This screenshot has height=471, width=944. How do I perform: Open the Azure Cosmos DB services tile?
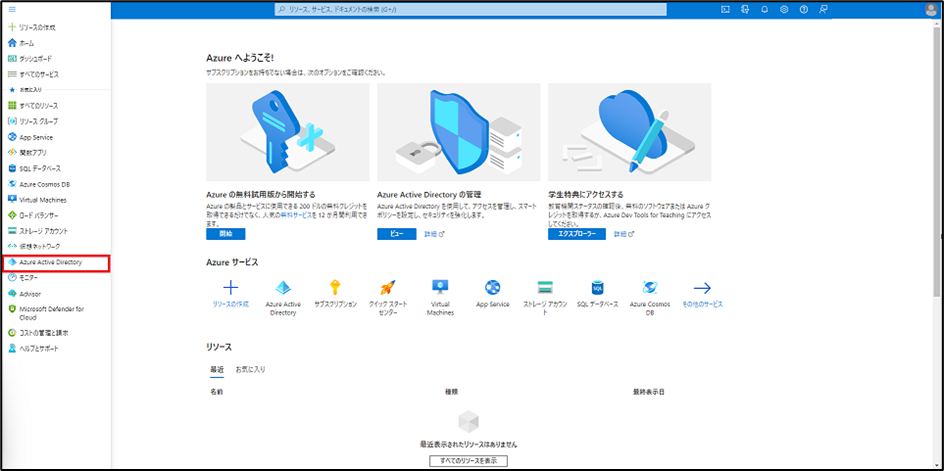[x=650, y=298]
